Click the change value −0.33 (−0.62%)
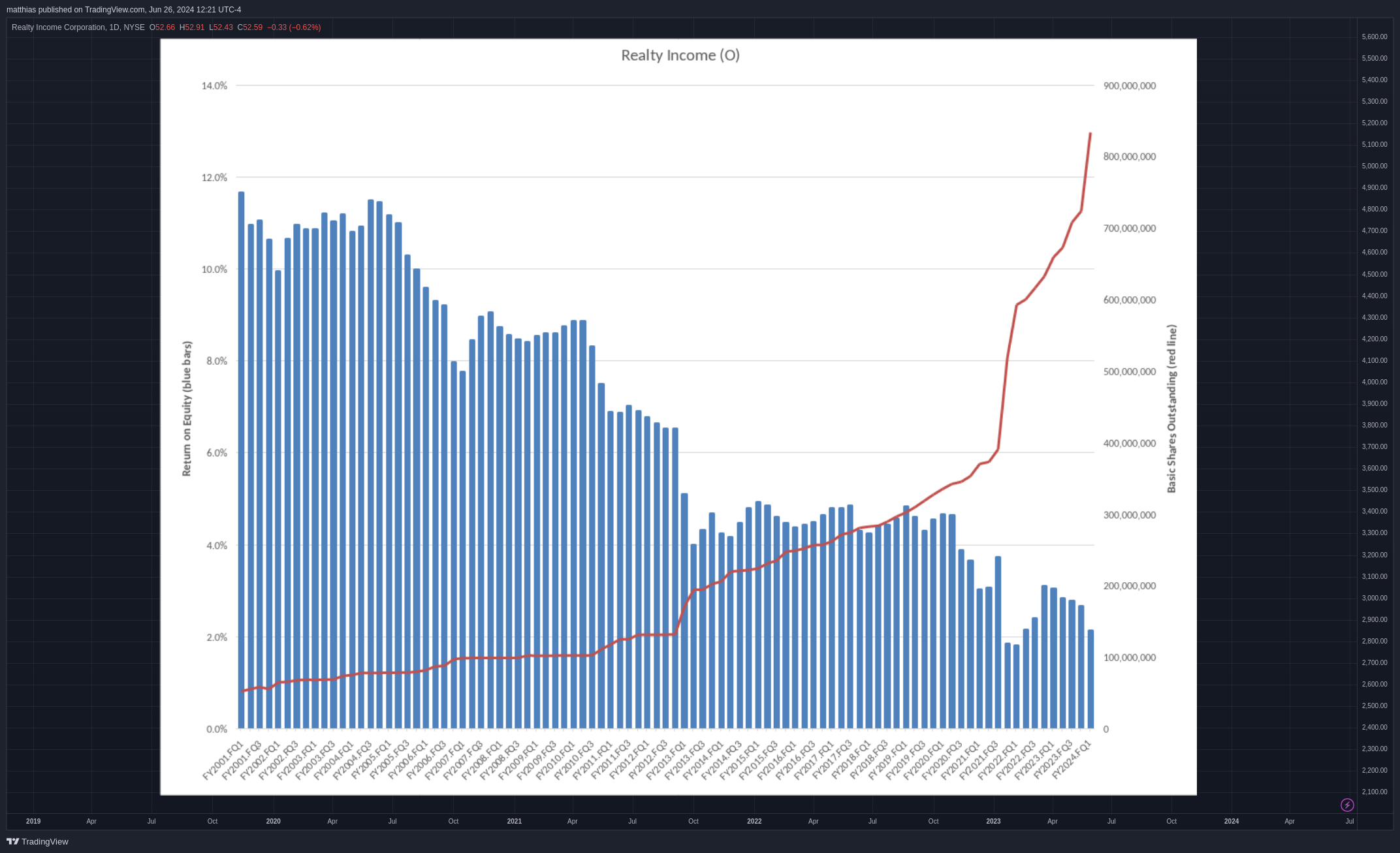This screenshot has height=853, width=1400. pos(294,27)
